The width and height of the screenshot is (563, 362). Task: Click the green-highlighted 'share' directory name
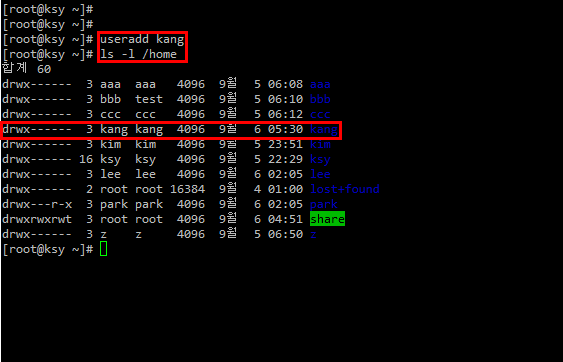click(x=327, y=219)
